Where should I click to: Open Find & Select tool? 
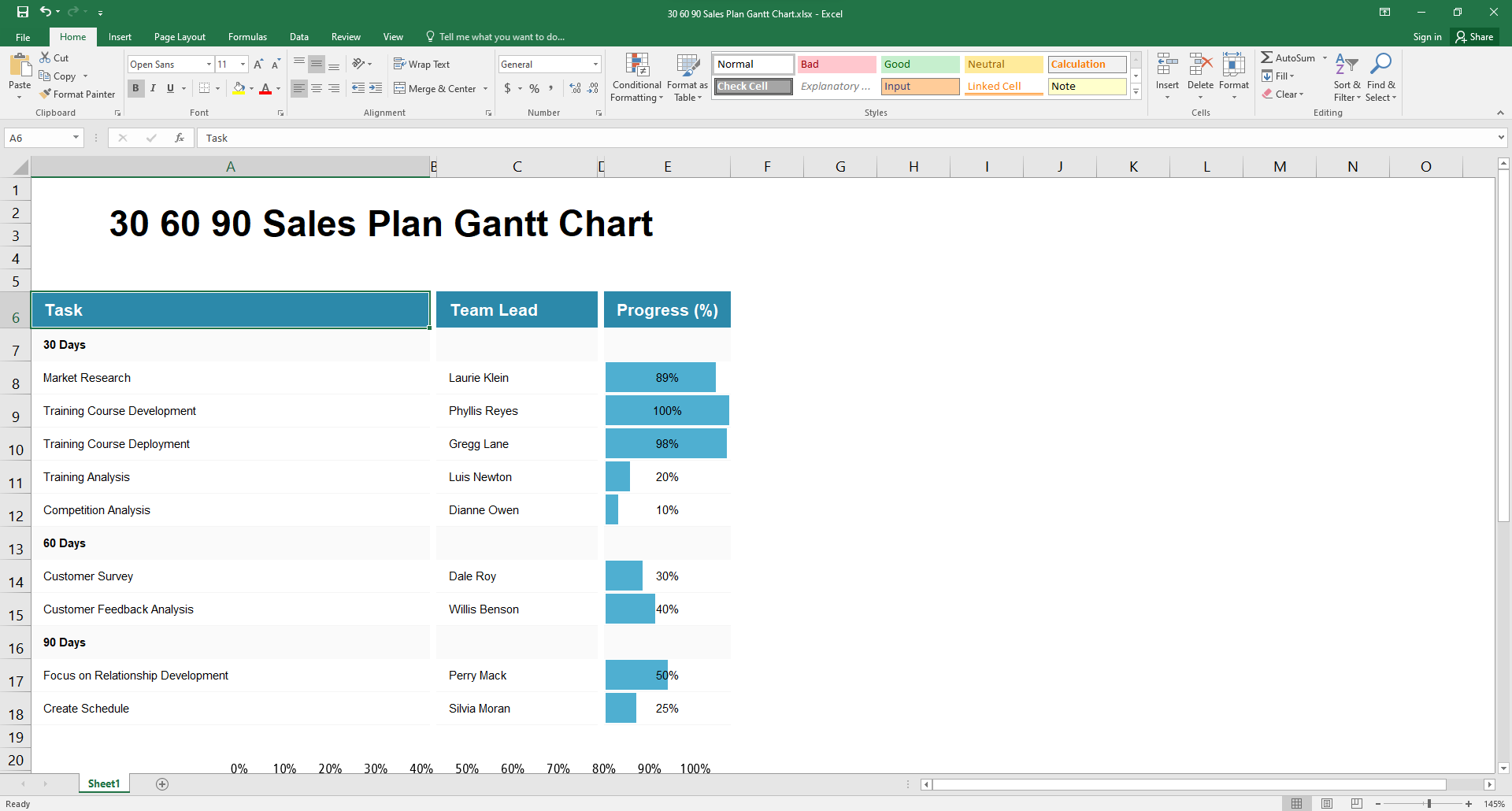[1380, 78]
